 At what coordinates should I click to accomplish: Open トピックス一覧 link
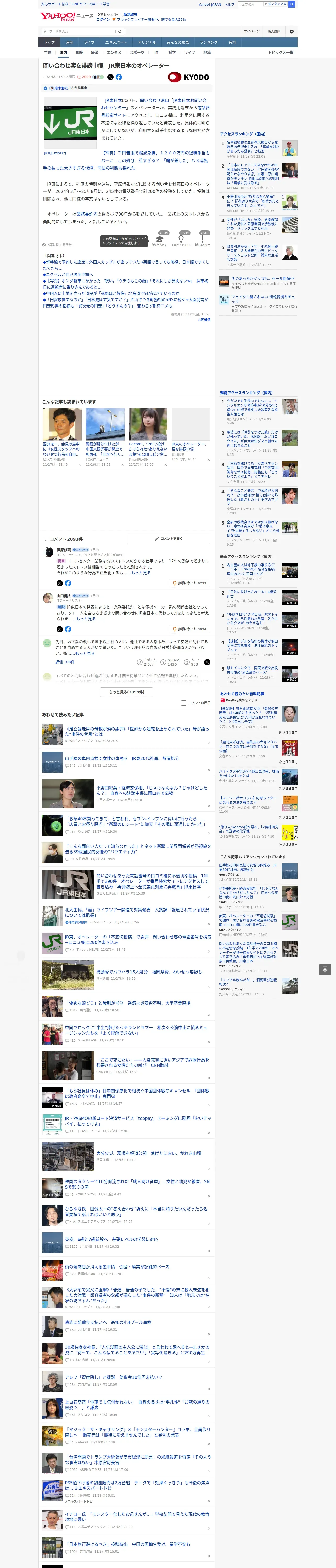pos(281,52)
